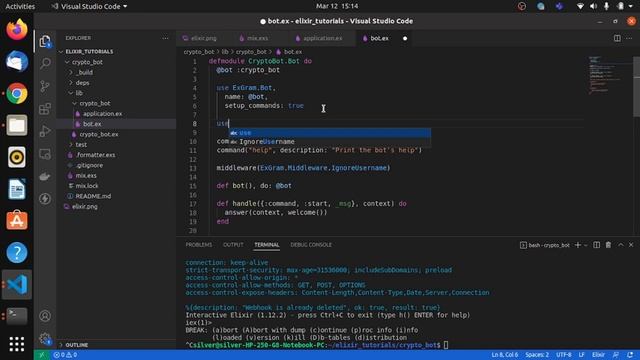Open the Remote Explorer view
640x360 pixels.
point(45,154)
